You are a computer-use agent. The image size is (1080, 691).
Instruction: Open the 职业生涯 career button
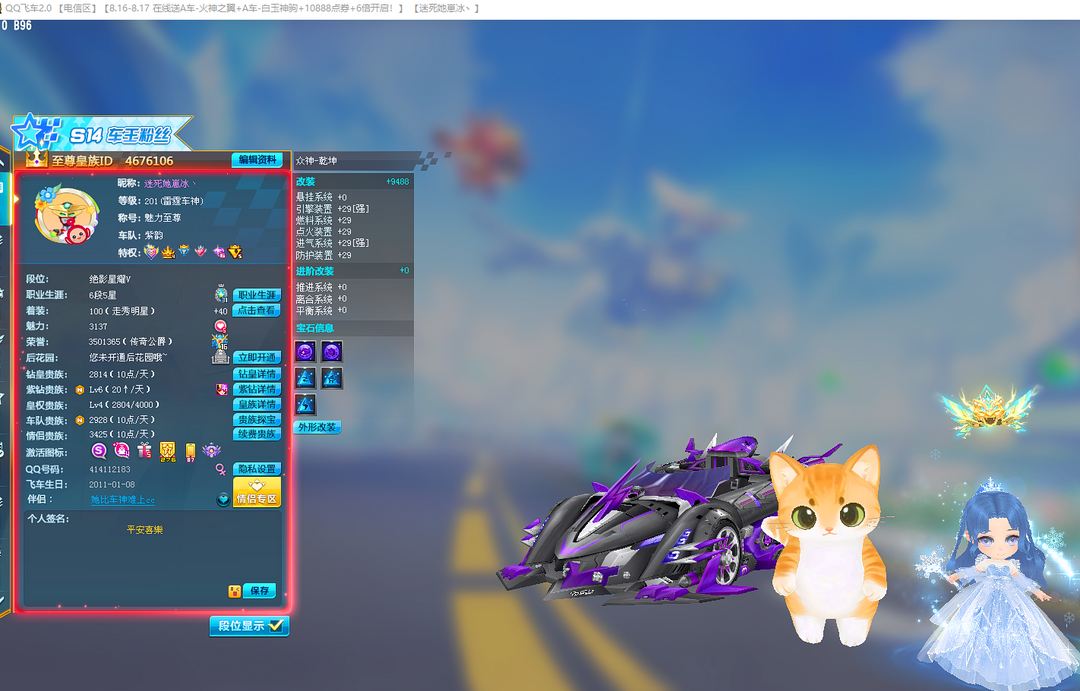point(257,295)
